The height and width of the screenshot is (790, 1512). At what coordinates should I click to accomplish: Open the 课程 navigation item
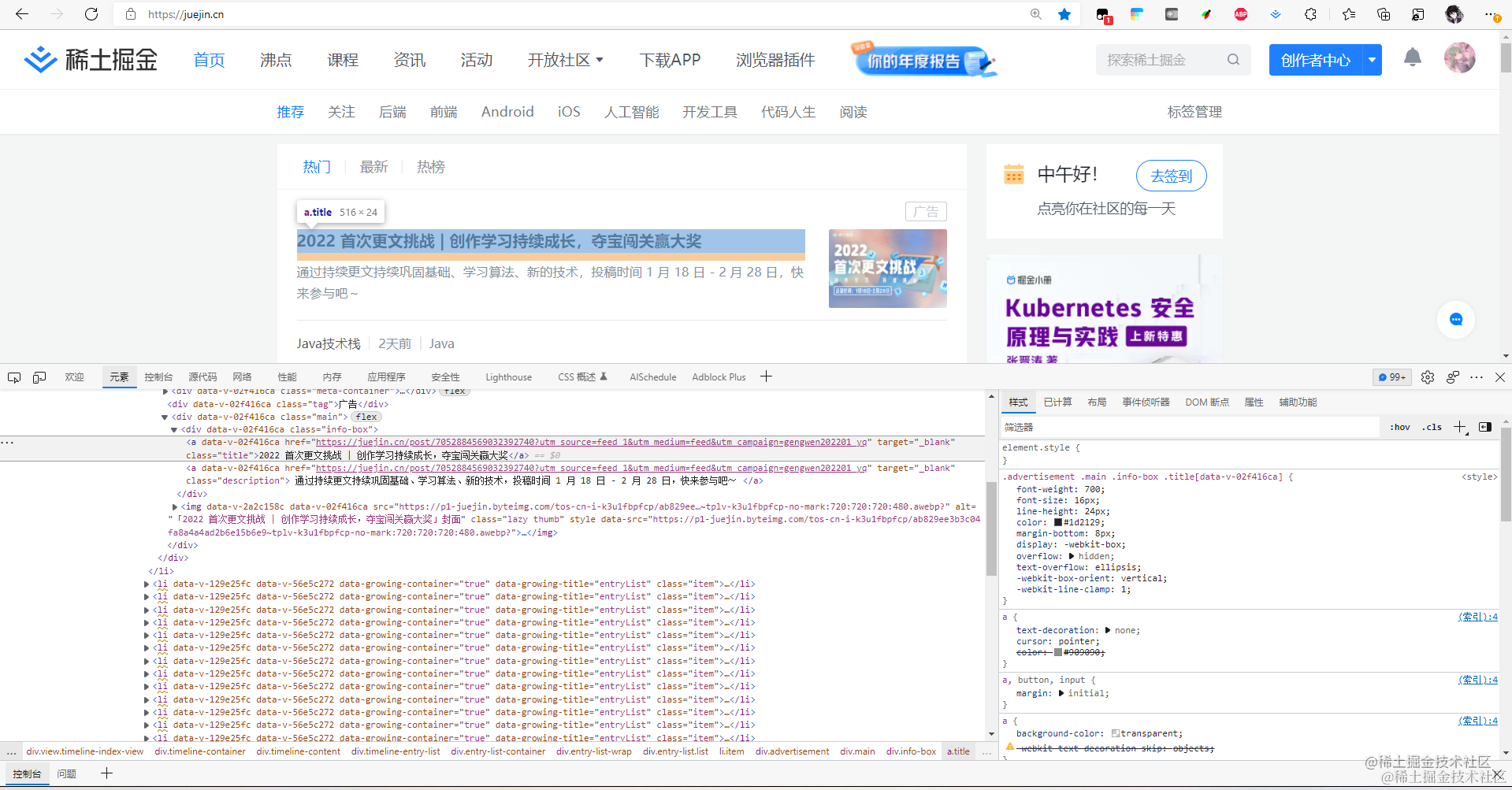343,60
